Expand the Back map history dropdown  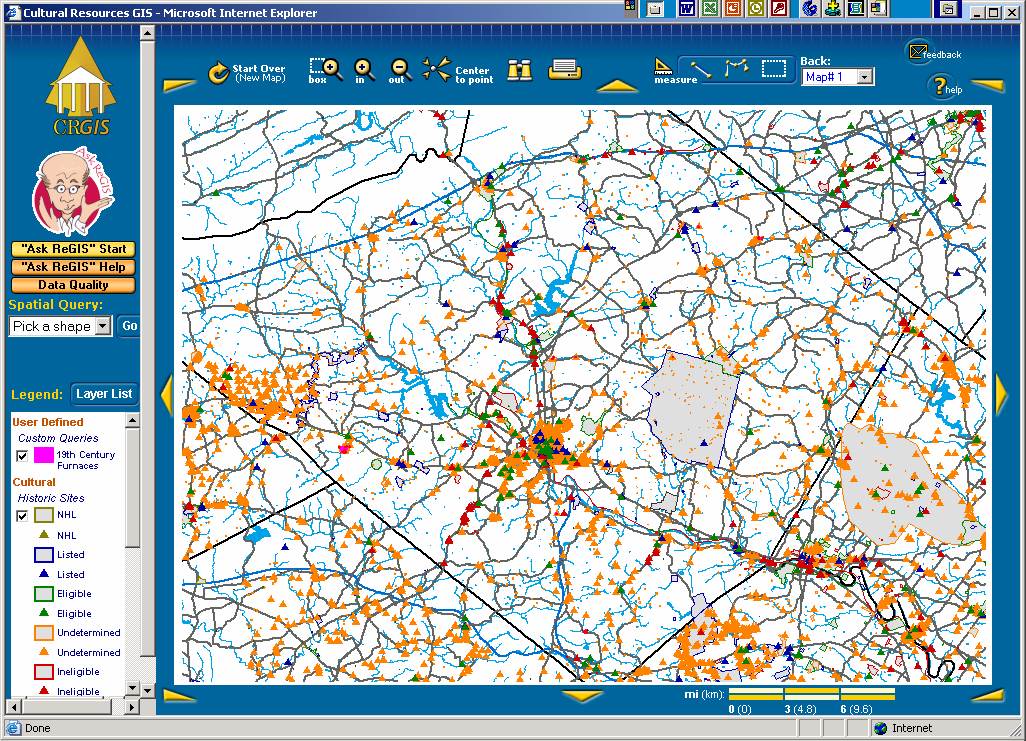[x=865, y=77]
